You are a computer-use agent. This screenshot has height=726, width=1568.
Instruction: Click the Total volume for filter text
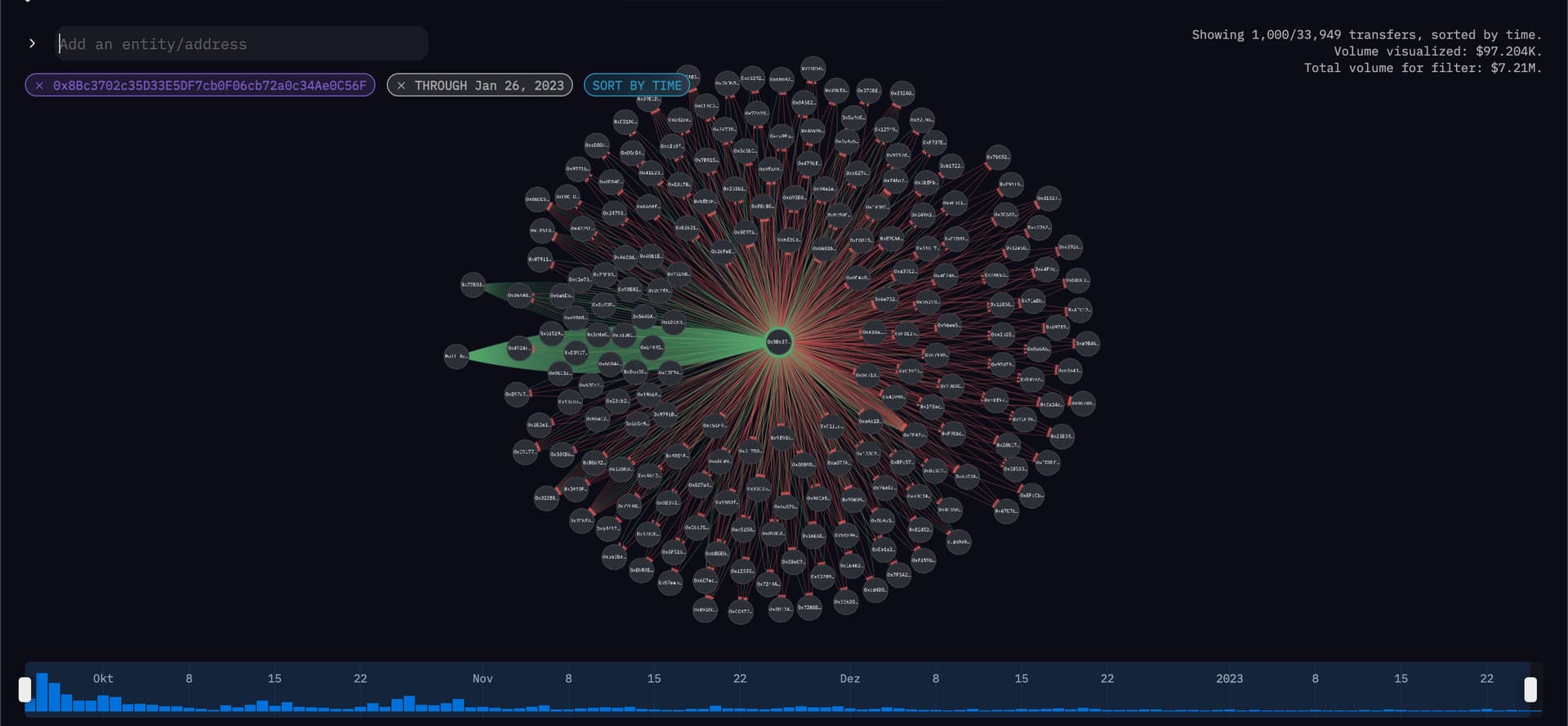pos(1422,68)
